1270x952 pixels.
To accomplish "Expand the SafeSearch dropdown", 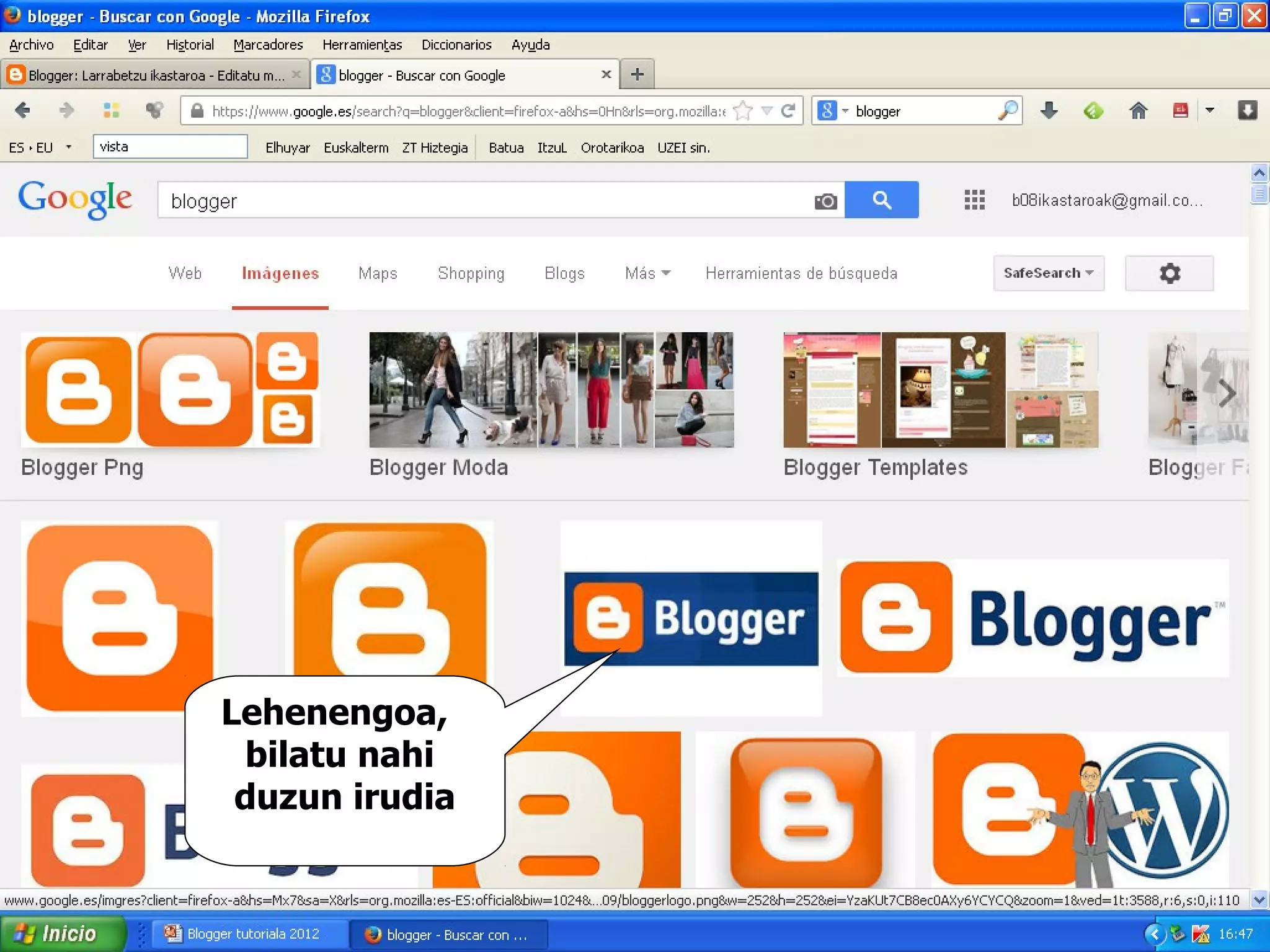I will [x=1048, y=273].
